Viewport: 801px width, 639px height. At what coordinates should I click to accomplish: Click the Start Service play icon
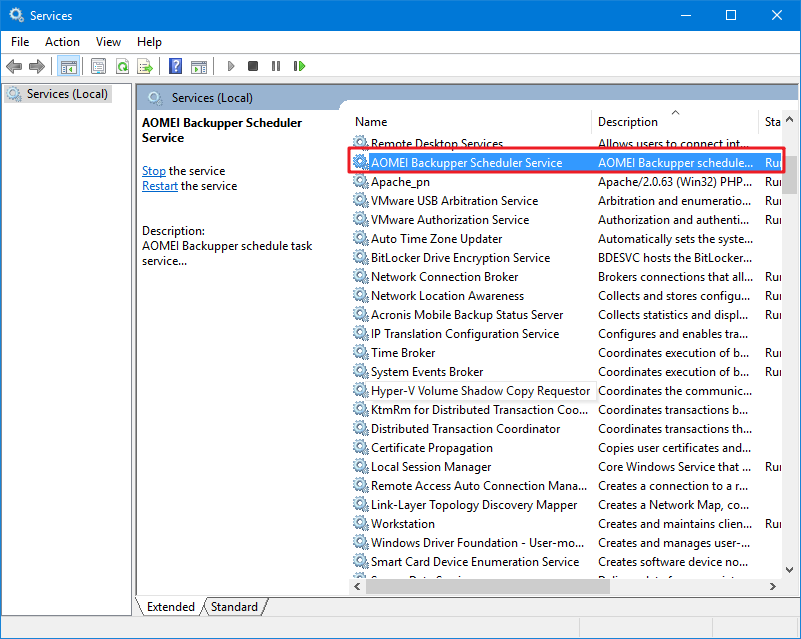coord(231,66)
